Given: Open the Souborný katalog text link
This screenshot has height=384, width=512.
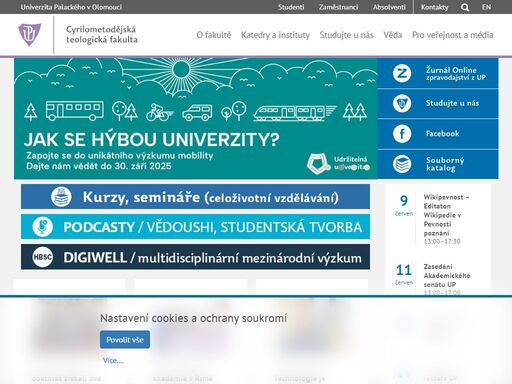Looking at the screenshot, I should (445, 164).
